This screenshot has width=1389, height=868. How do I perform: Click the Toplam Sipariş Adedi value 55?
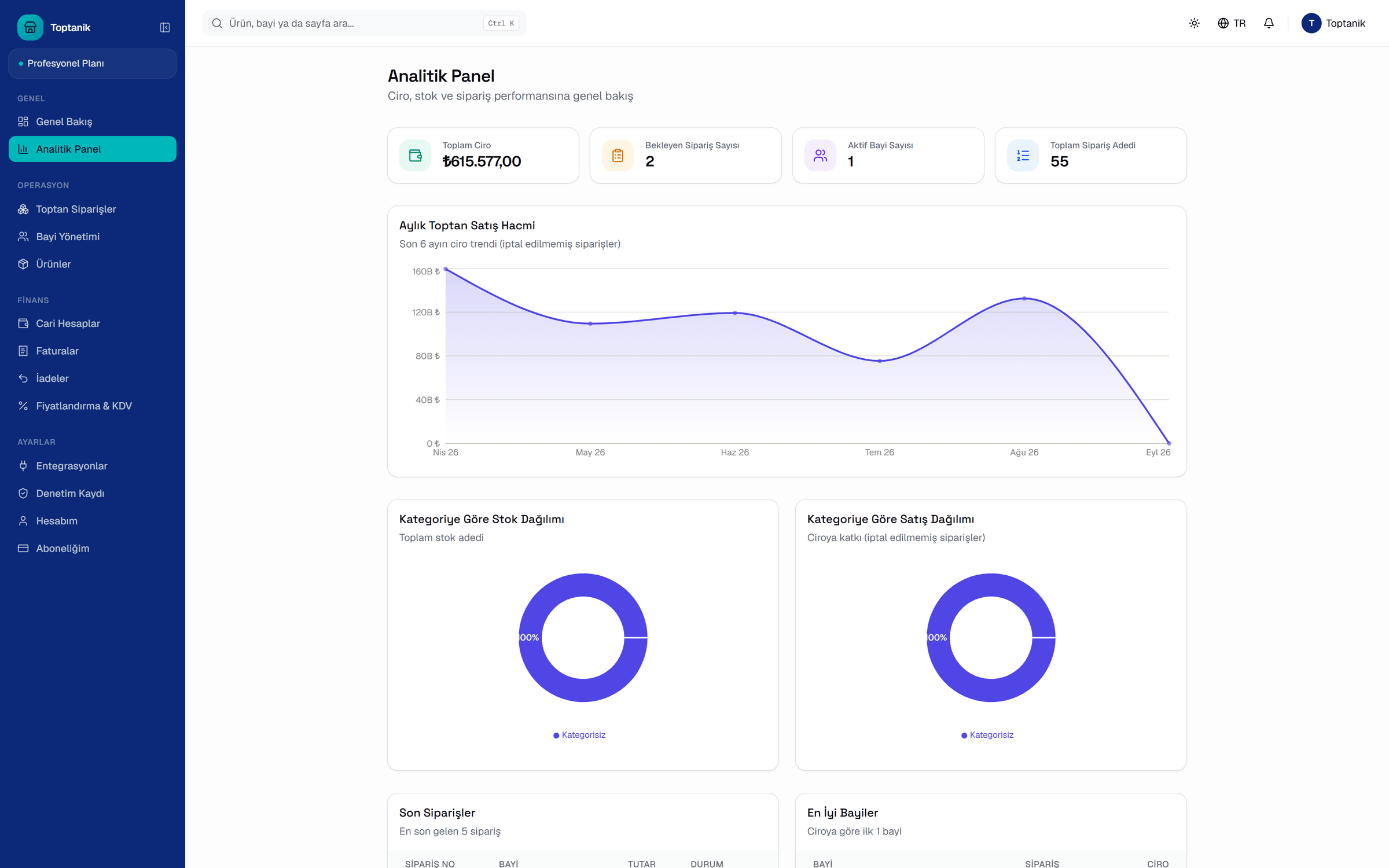(x=1060, y=161)
